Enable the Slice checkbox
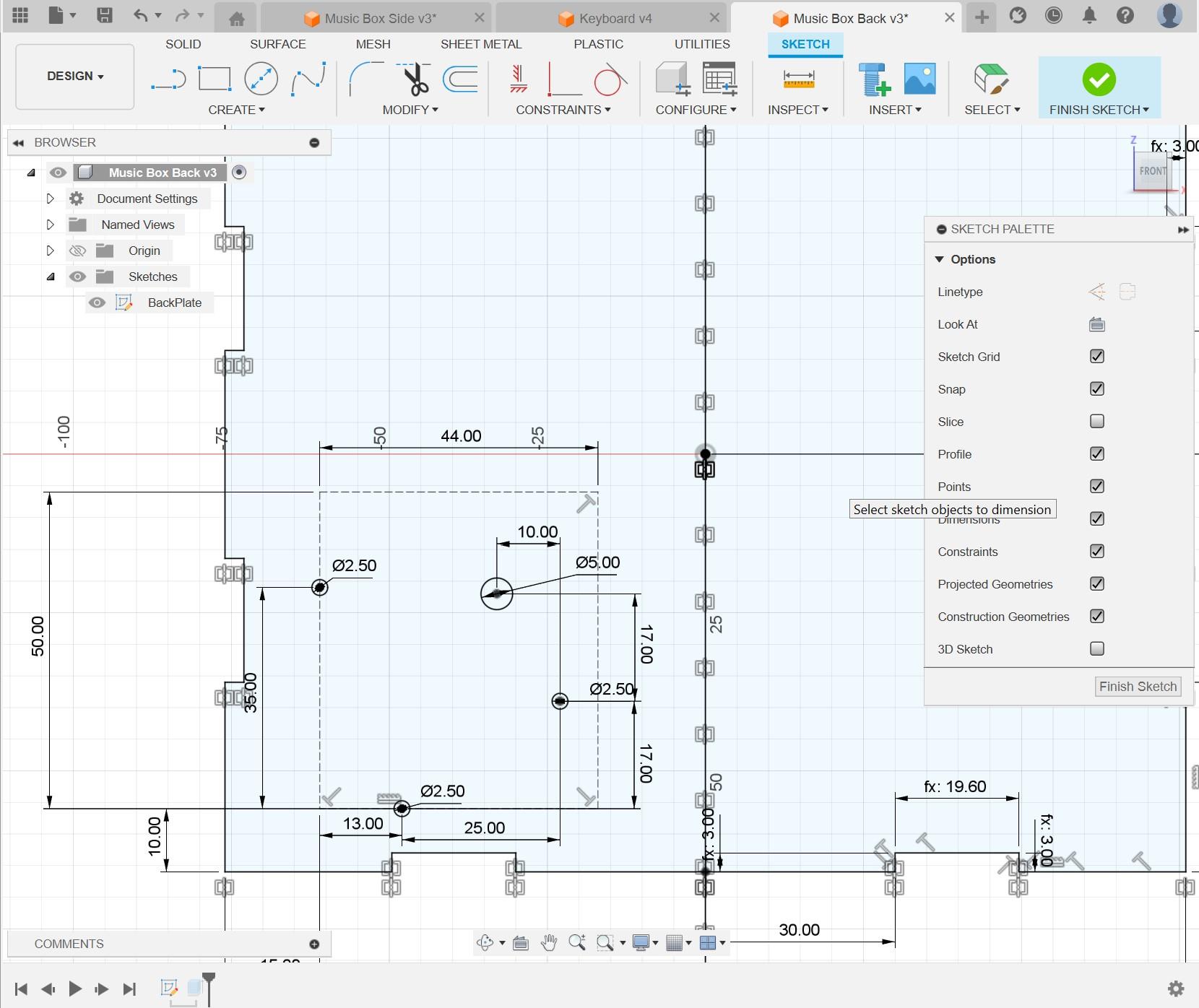The image size is (1199, 1008). click(x=1096, y=422)
